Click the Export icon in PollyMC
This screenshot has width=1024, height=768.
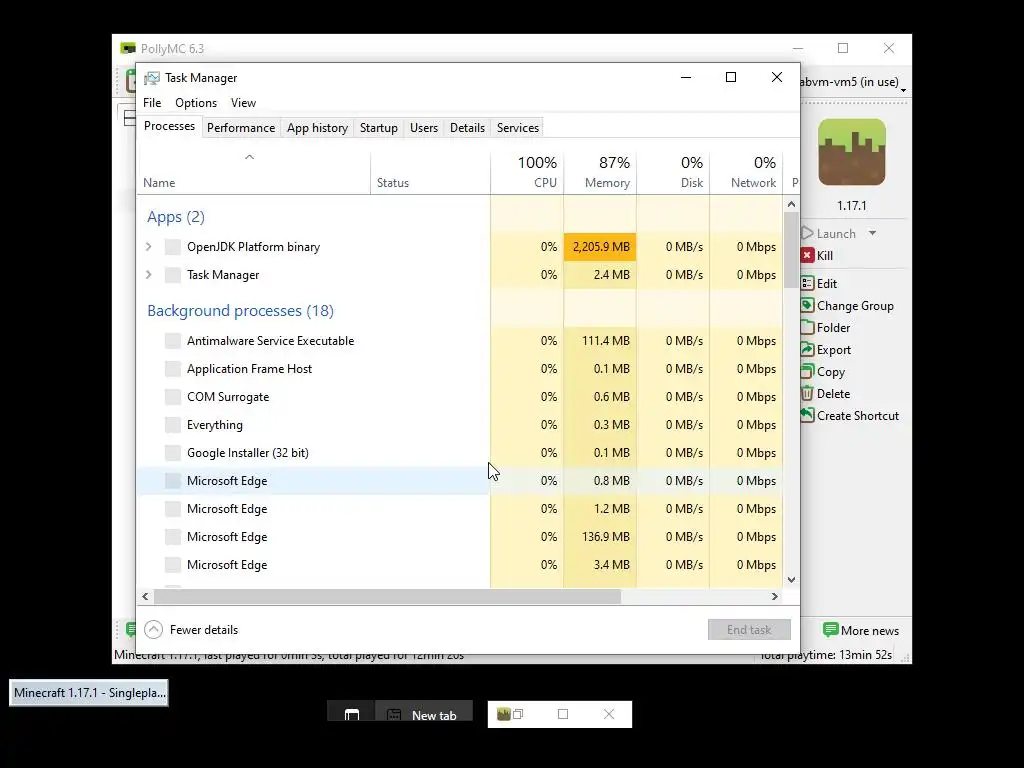(807, 349)
